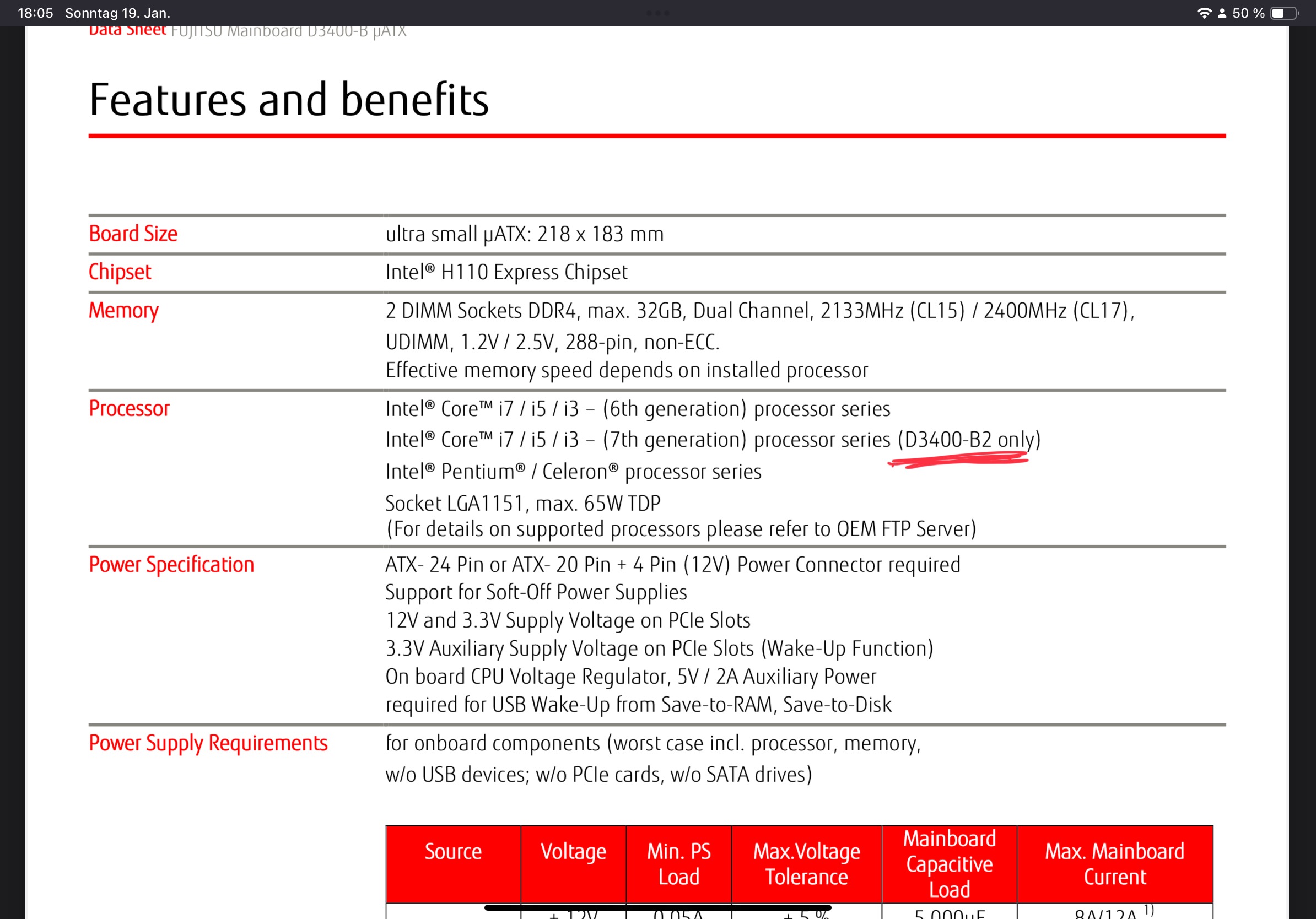The image size is (1316, 919).
Task: Tap '(D3400-B2 only)' underlined text
Action: (969, 440)
